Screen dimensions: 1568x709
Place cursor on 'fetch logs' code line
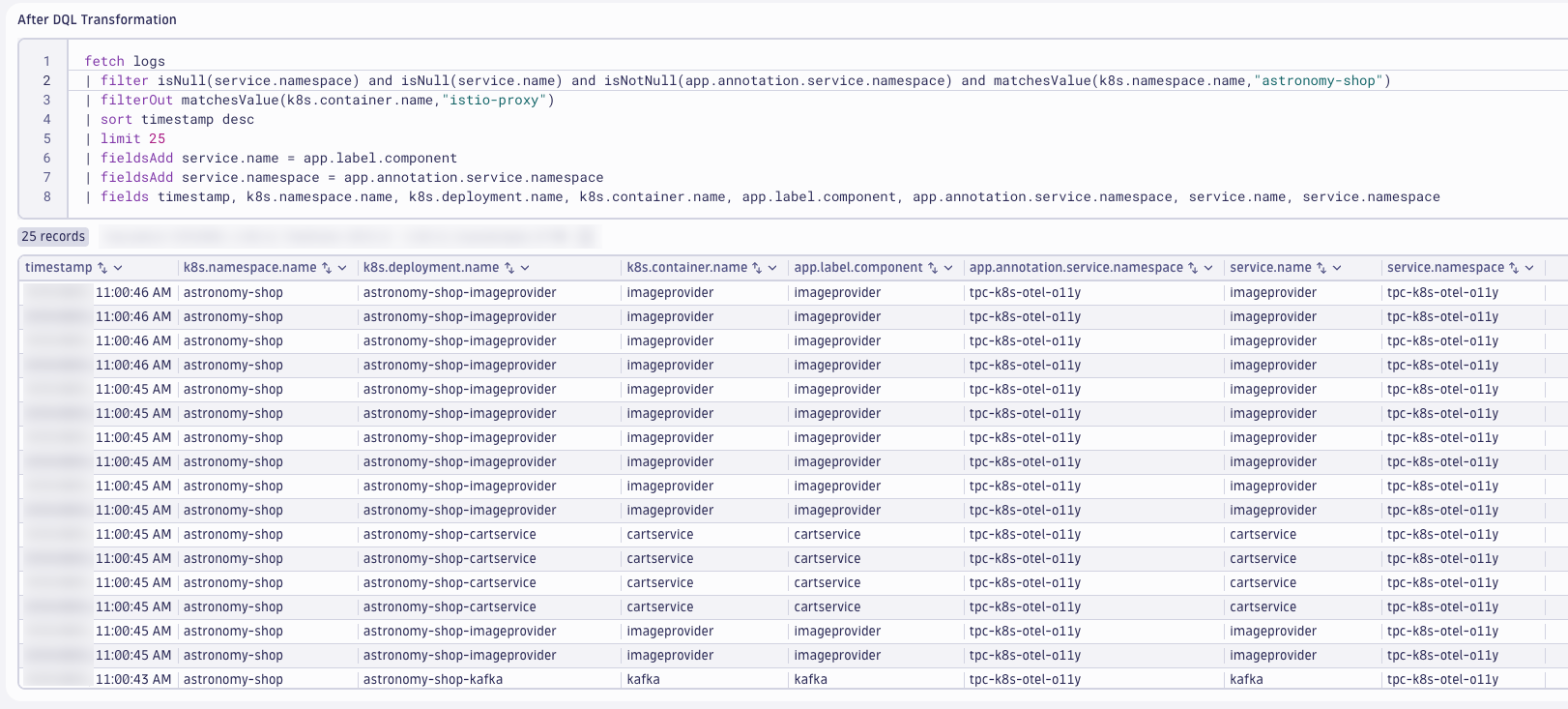tap(125, 61)
